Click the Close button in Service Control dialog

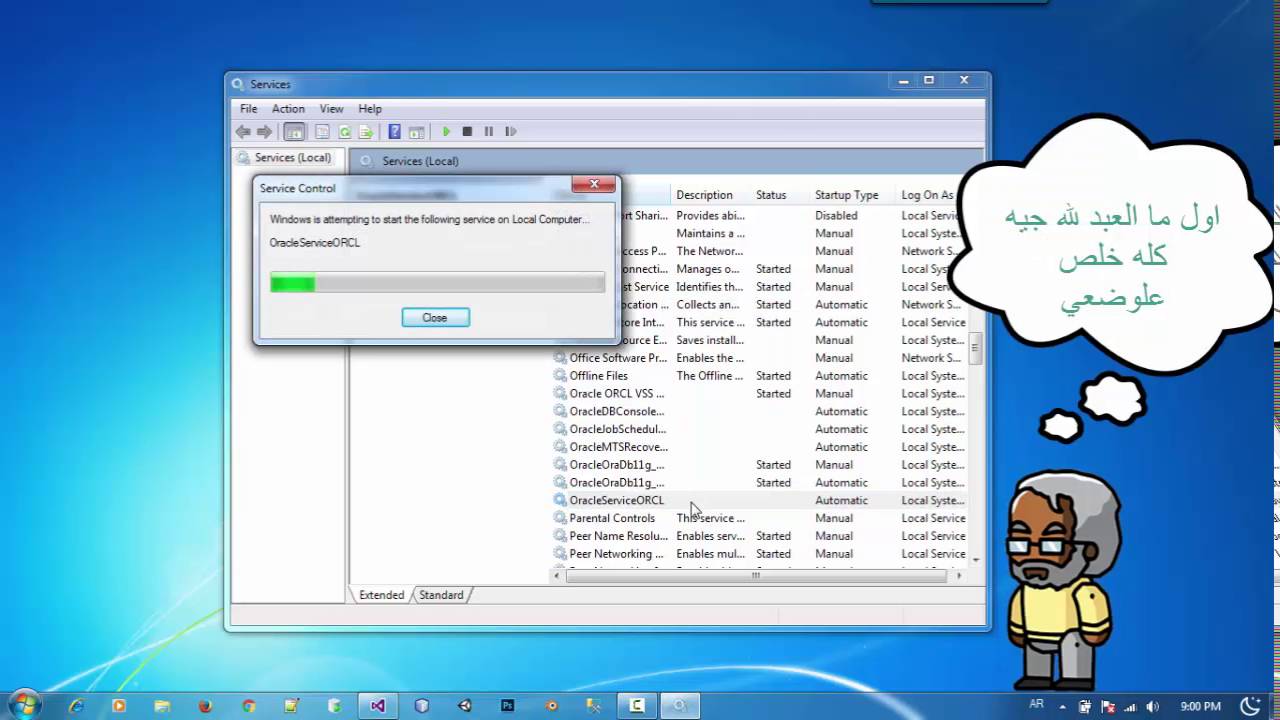(435, 317)
